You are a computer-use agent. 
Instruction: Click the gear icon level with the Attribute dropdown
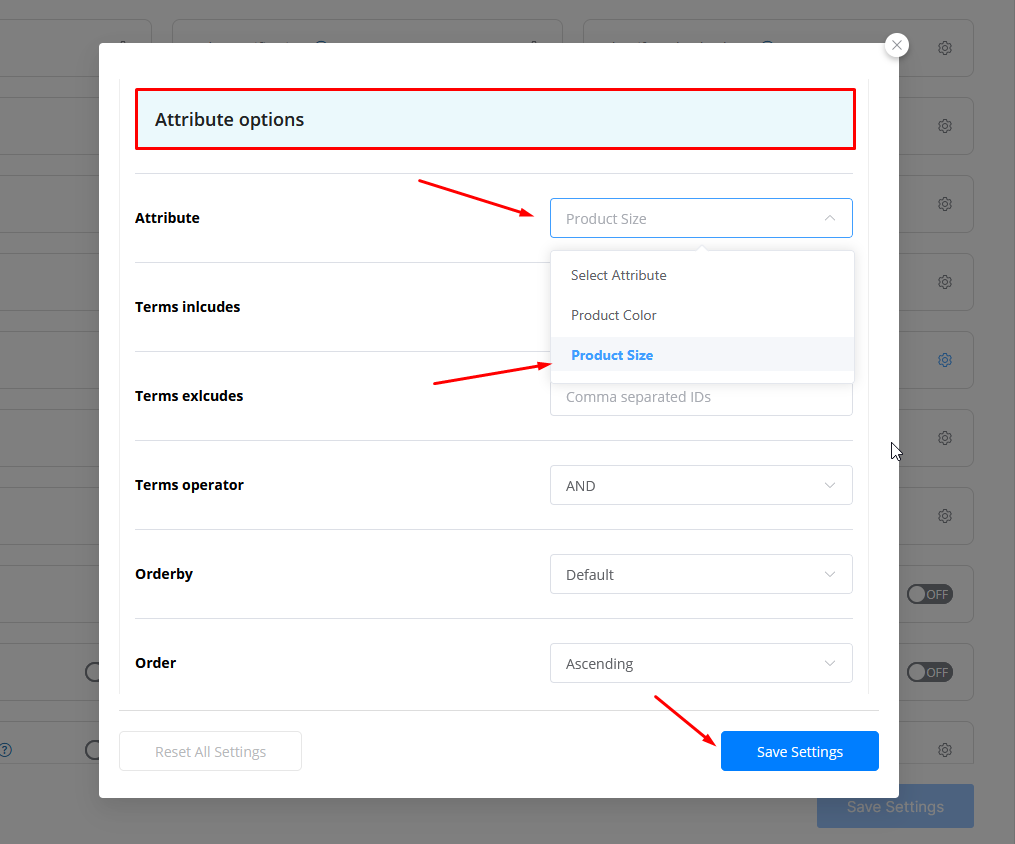[944, 204]
